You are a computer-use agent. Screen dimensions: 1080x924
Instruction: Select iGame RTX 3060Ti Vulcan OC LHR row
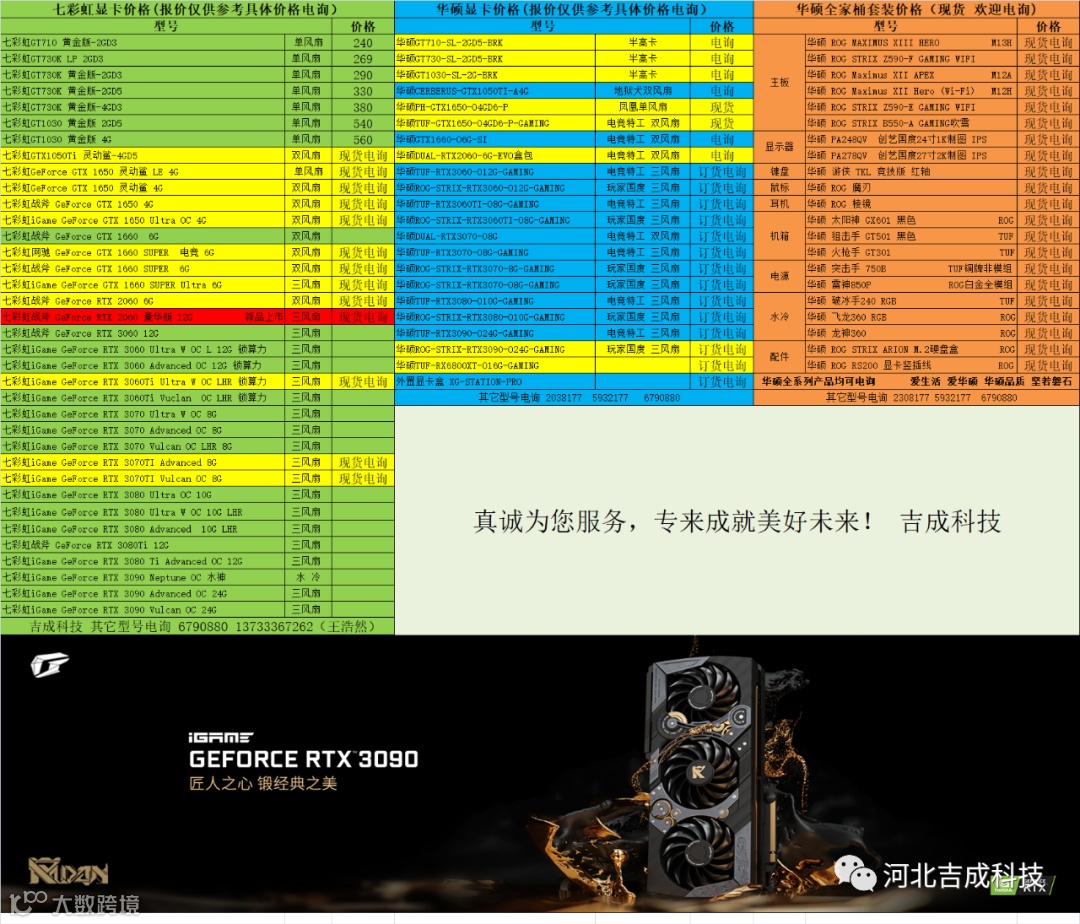197,398
